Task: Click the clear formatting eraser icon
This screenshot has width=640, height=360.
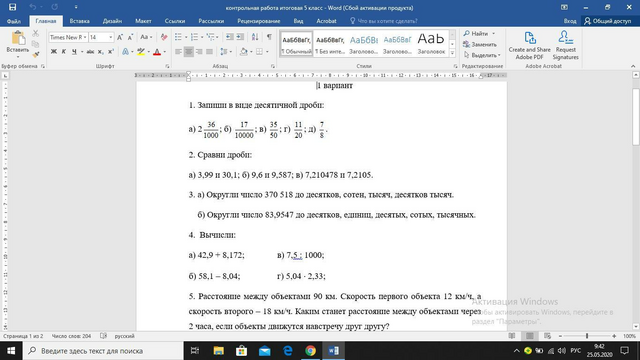Action: (x=164, y=37)
